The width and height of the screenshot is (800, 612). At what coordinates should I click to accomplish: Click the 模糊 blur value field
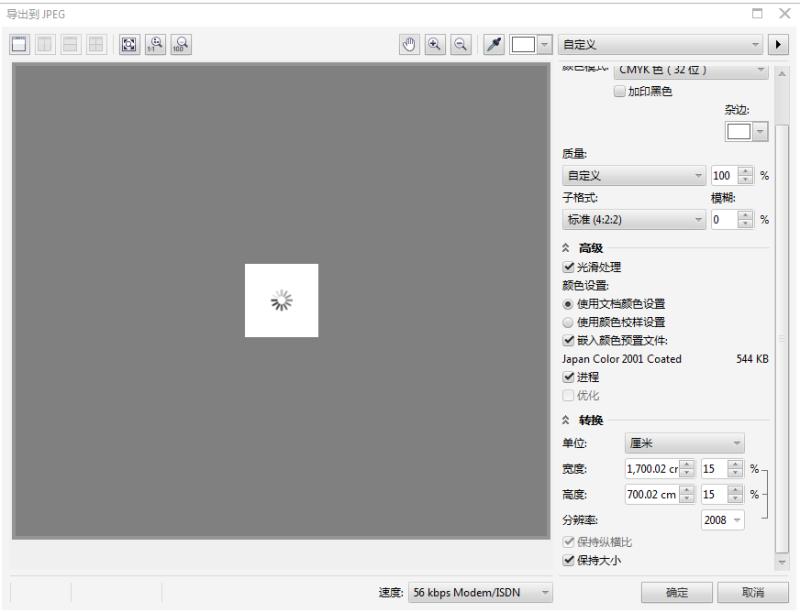click(x=724, y=220)
